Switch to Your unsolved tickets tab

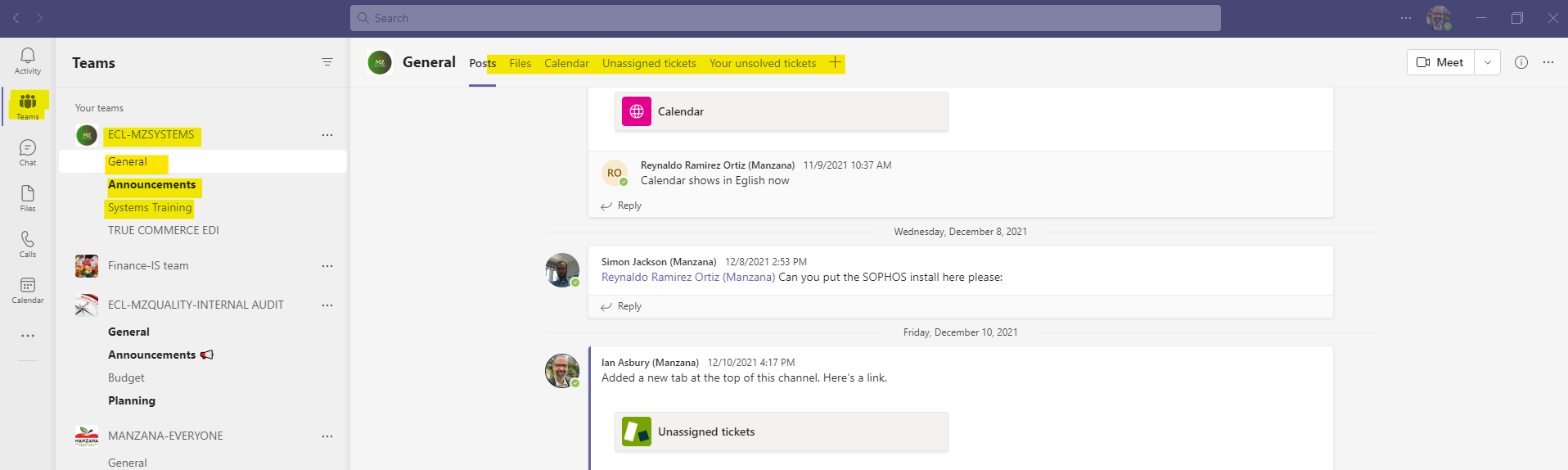[763, 63]
